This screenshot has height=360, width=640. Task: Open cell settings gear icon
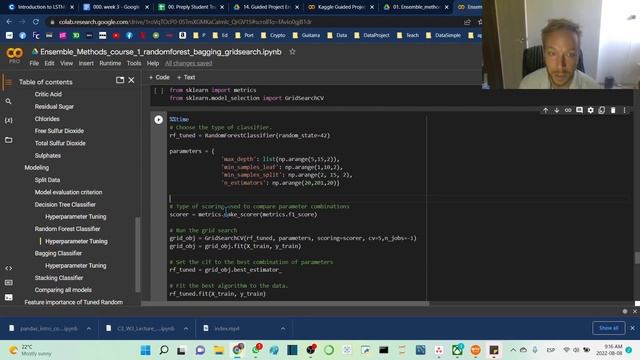[591, 110]
